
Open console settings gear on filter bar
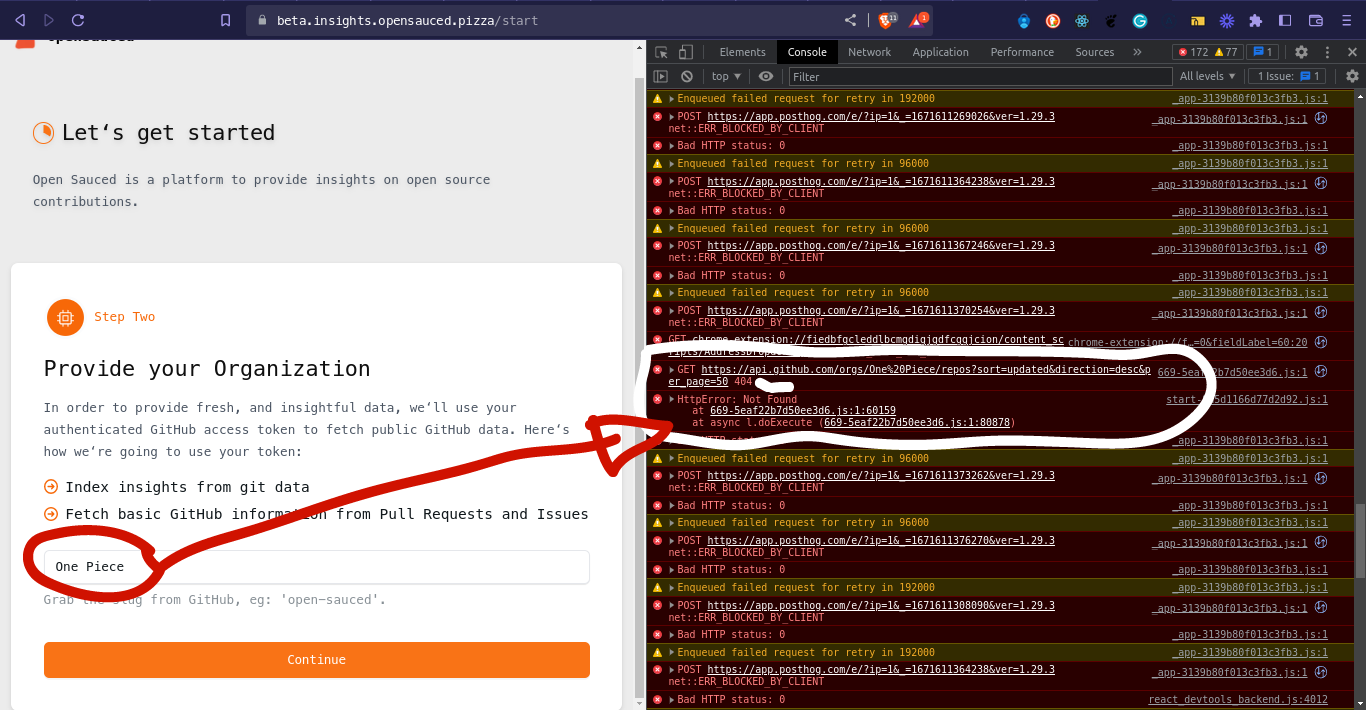coord(1353,76)
